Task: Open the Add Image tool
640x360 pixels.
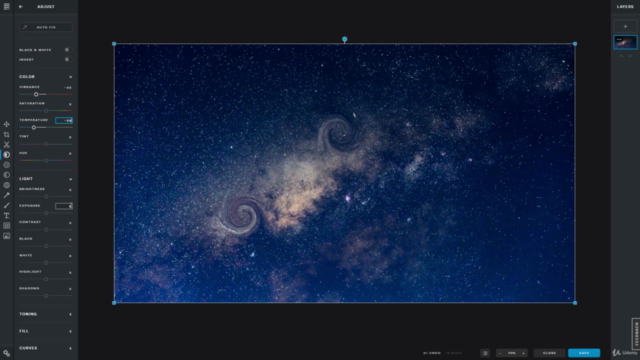Action: pos(7,236)
